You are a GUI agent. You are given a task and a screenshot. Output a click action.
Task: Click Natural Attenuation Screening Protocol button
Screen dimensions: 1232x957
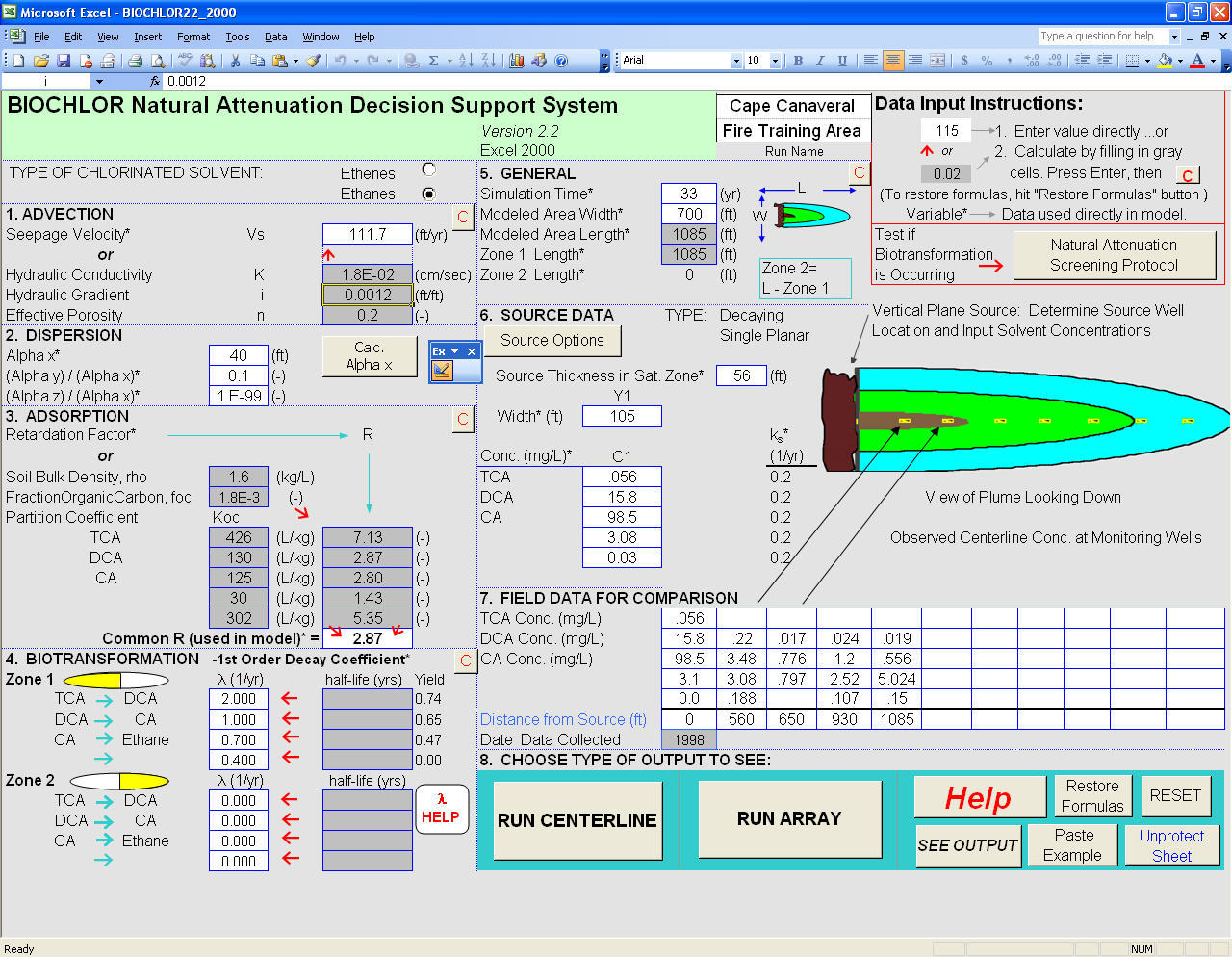tap(1114, 255)
